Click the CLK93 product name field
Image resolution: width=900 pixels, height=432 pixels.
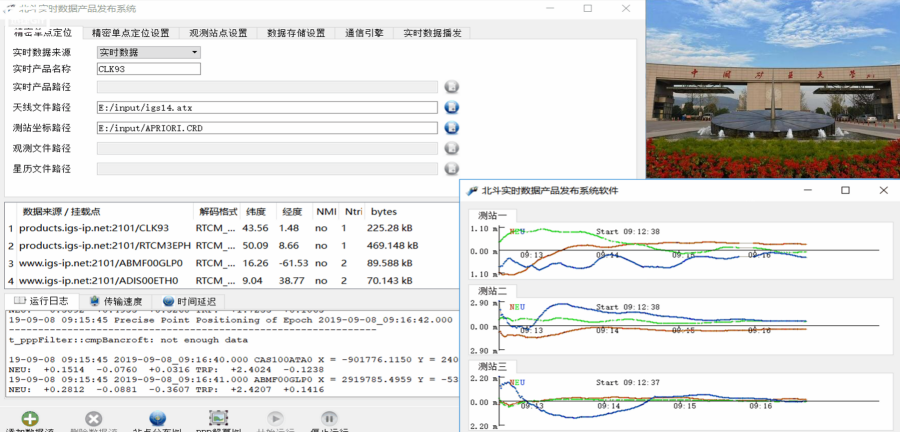point(148,69)
